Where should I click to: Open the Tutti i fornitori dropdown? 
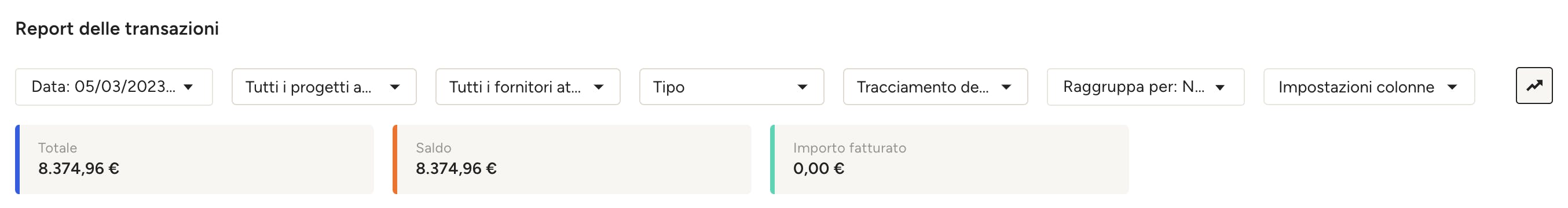pyautogui.click(x=527, y=87)
